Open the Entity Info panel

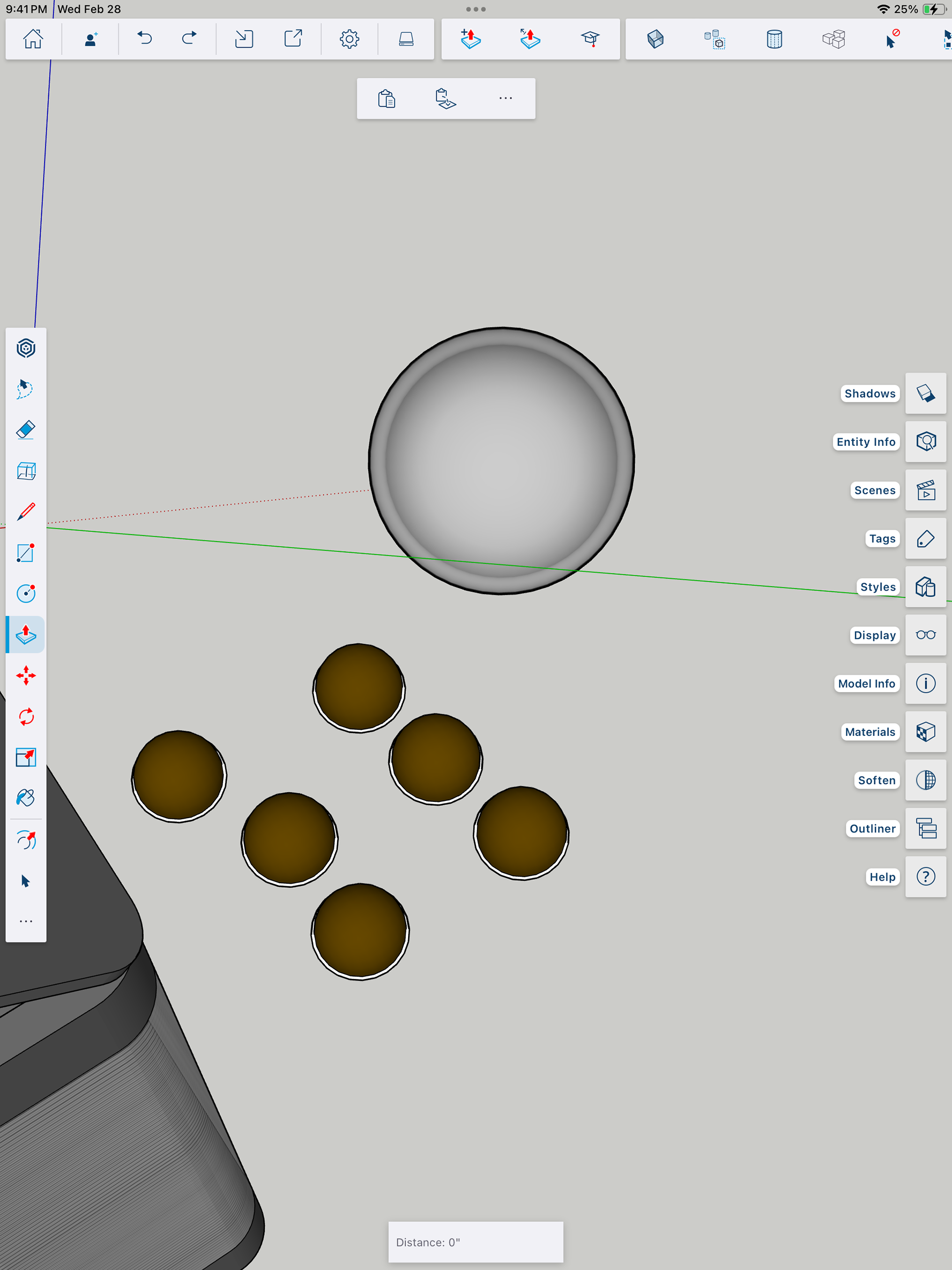pyautogui.click(x=925, y=442)
